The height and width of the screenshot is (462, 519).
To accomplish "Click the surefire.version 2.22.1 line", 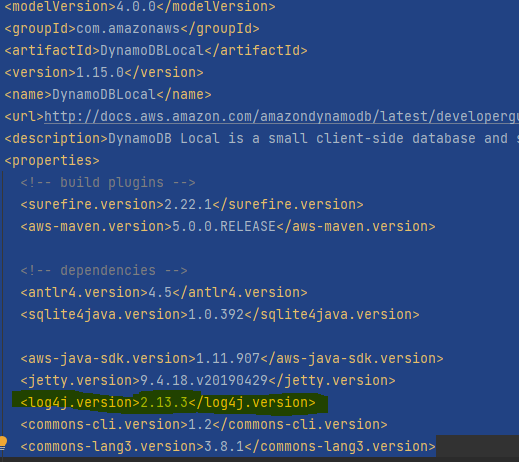I will coord(192,204).
